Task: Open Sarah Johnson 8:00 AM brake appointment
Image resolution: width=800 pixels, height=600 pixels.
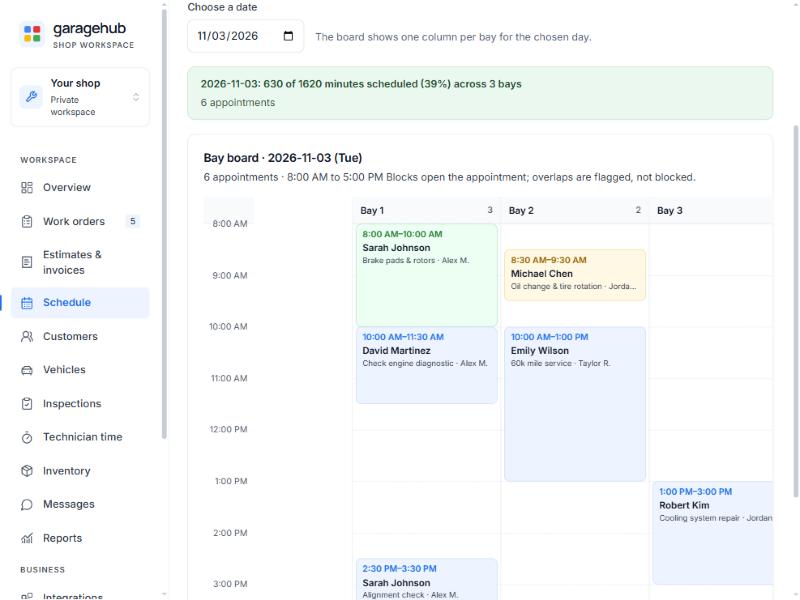Action: (x=427, y=275)
